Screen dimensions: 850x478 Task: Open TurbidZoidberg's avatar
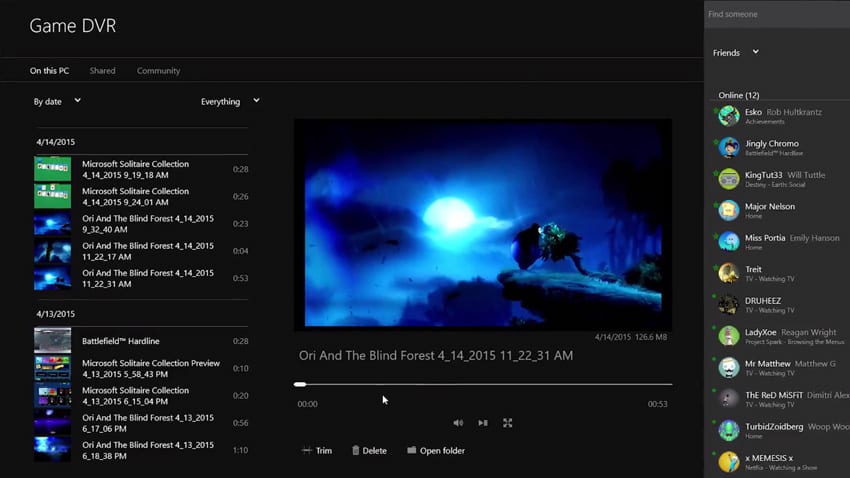[729, 430]
